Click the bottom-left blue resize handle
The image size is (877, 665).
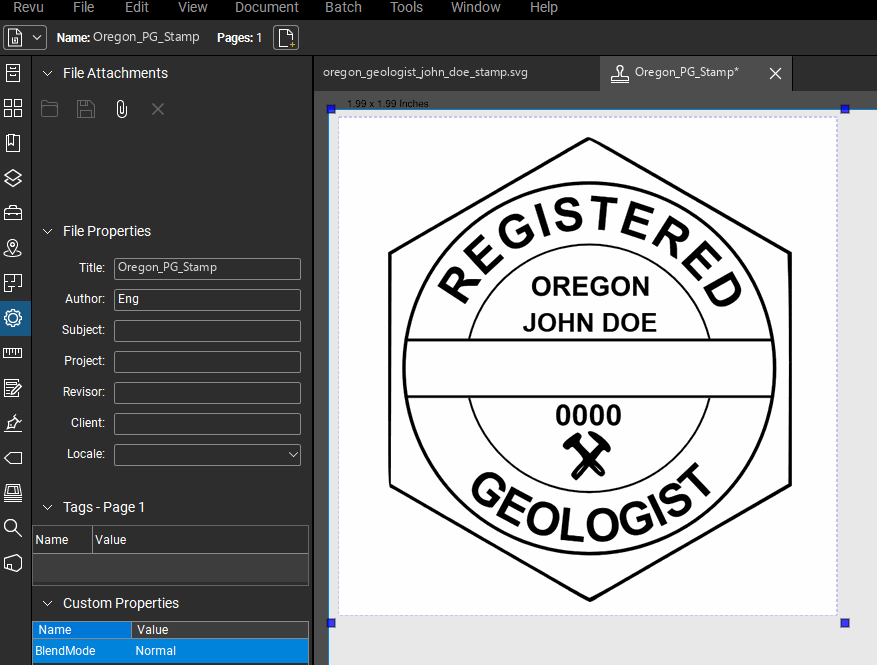click(331, 623)
